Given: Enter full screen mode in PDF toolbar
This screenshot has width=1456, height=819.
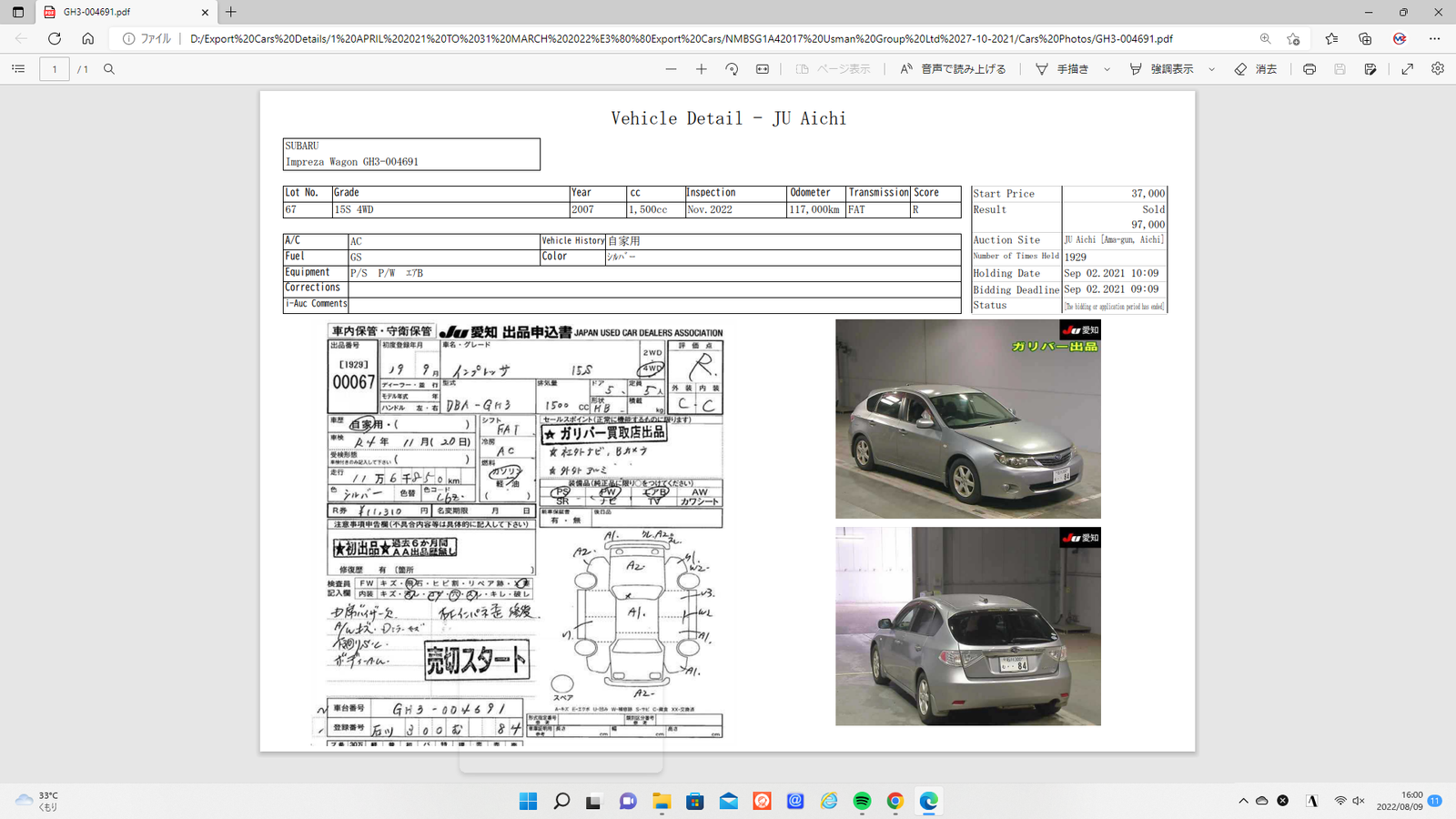Looking at the screenshot, I should tap(1407, 69).
